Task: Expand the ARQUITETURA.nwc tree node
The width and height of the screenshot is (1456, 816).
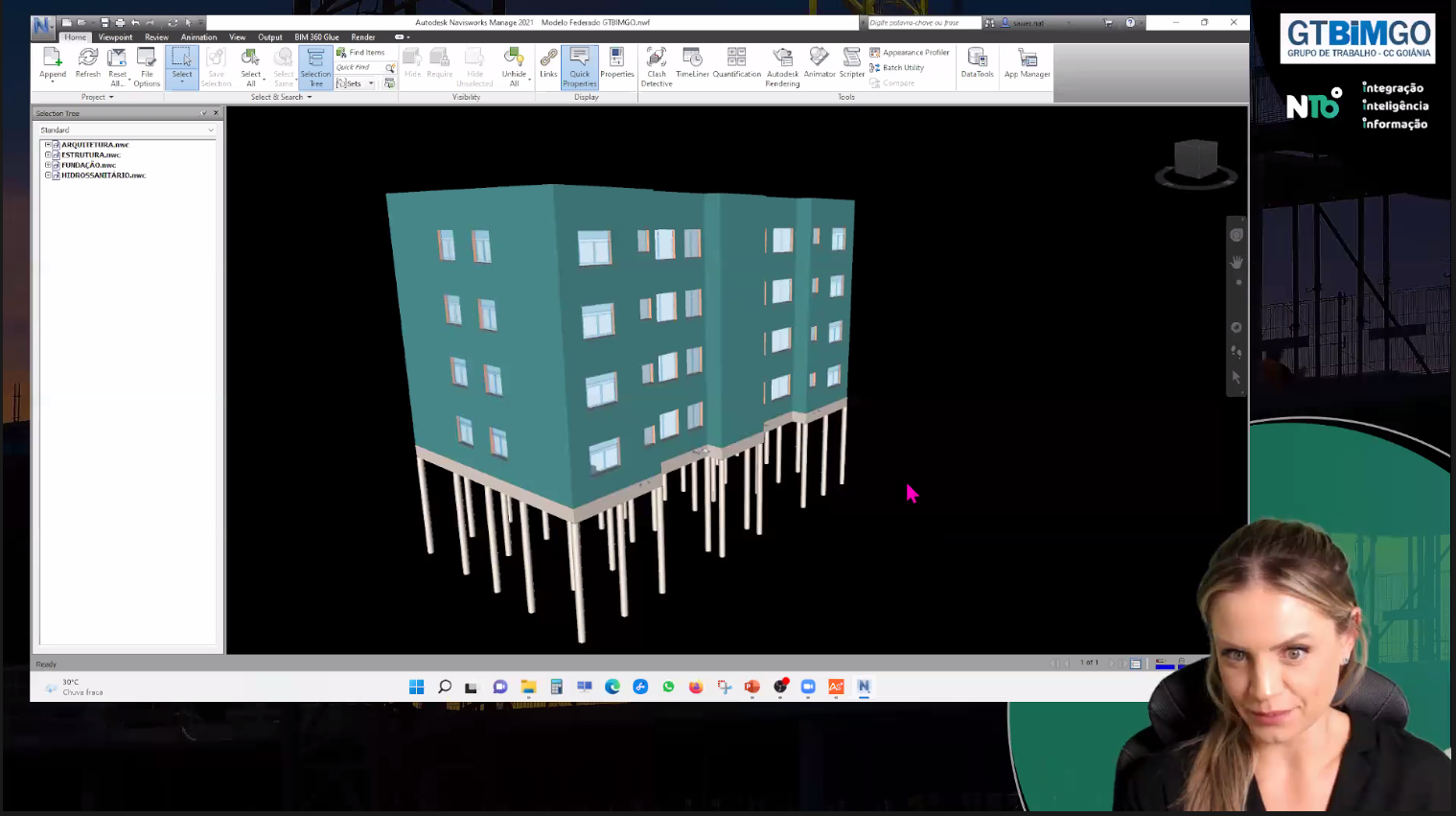Action: 47,145
